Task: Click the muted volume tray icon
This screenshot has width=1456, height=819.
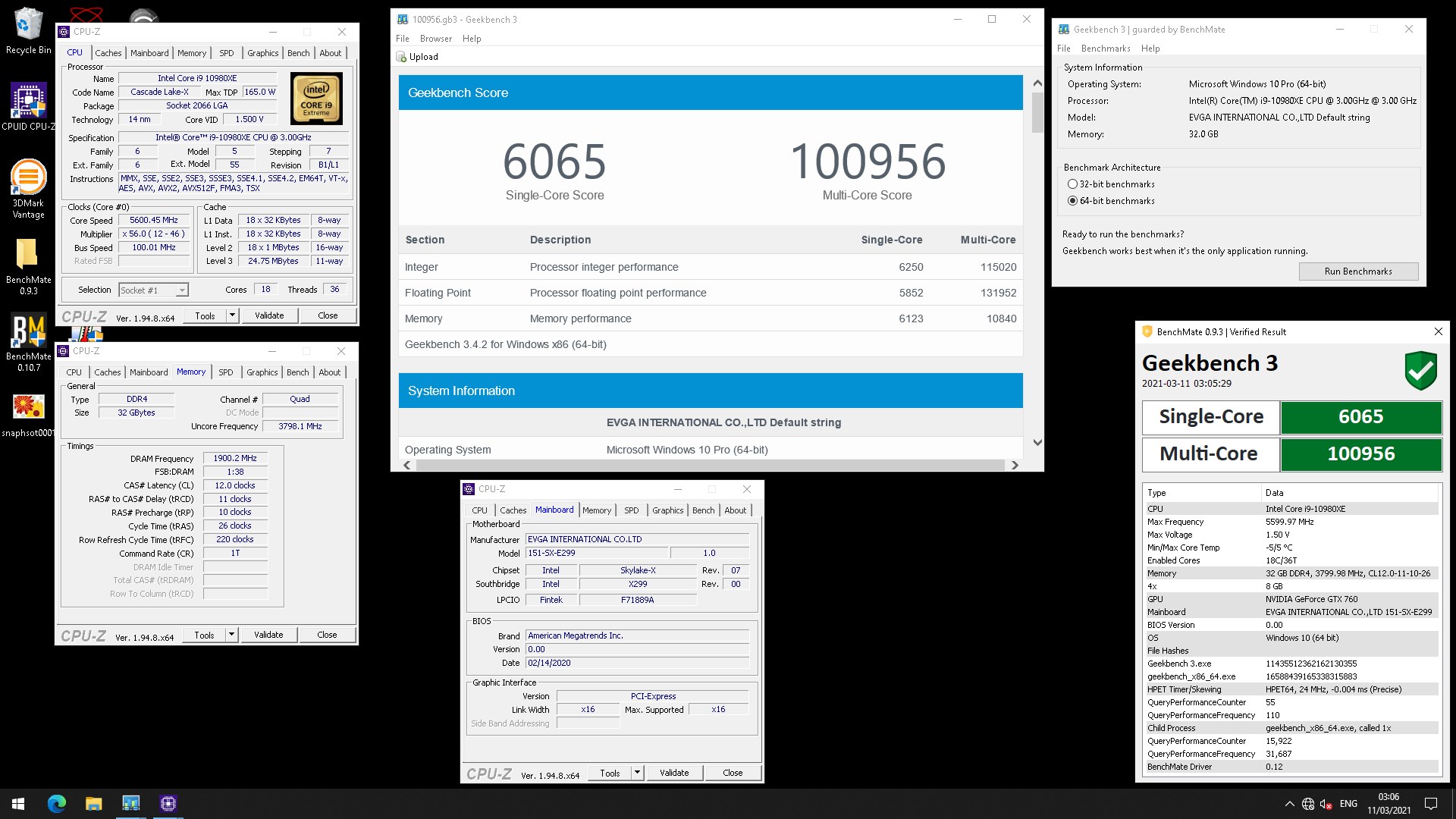Action: tap(1326, 804)
